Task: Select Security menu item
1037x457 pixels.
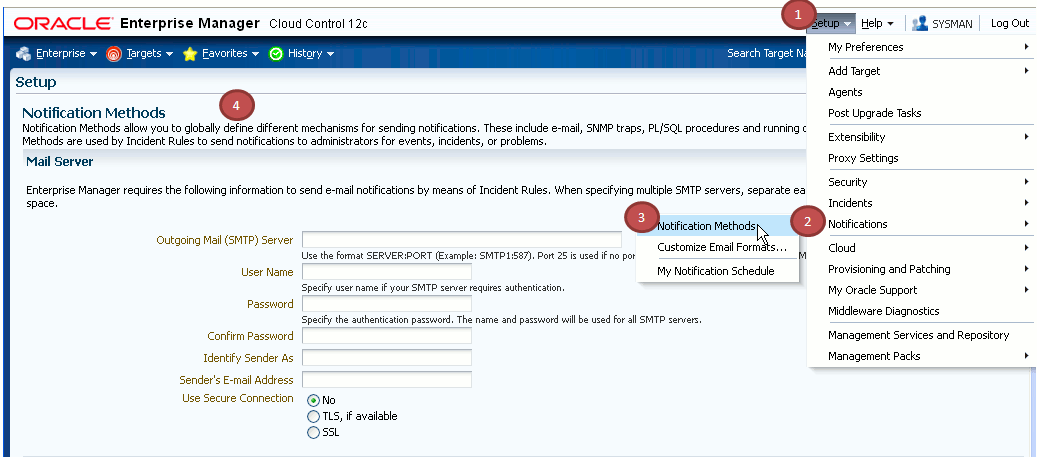Action: (847, 182)
